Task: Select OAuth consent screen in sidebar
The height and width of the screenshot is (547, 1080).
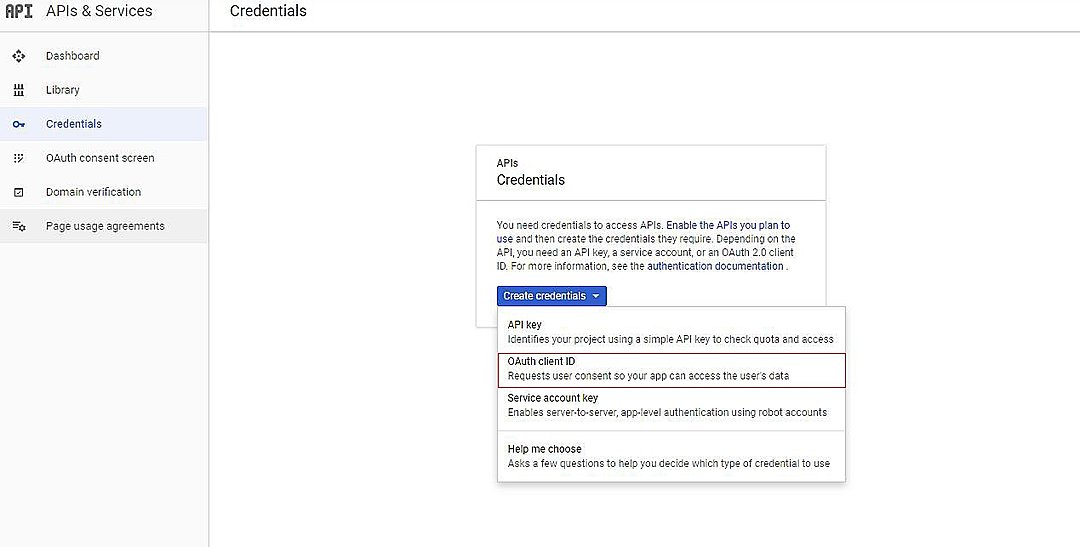Action: [100, 158]
